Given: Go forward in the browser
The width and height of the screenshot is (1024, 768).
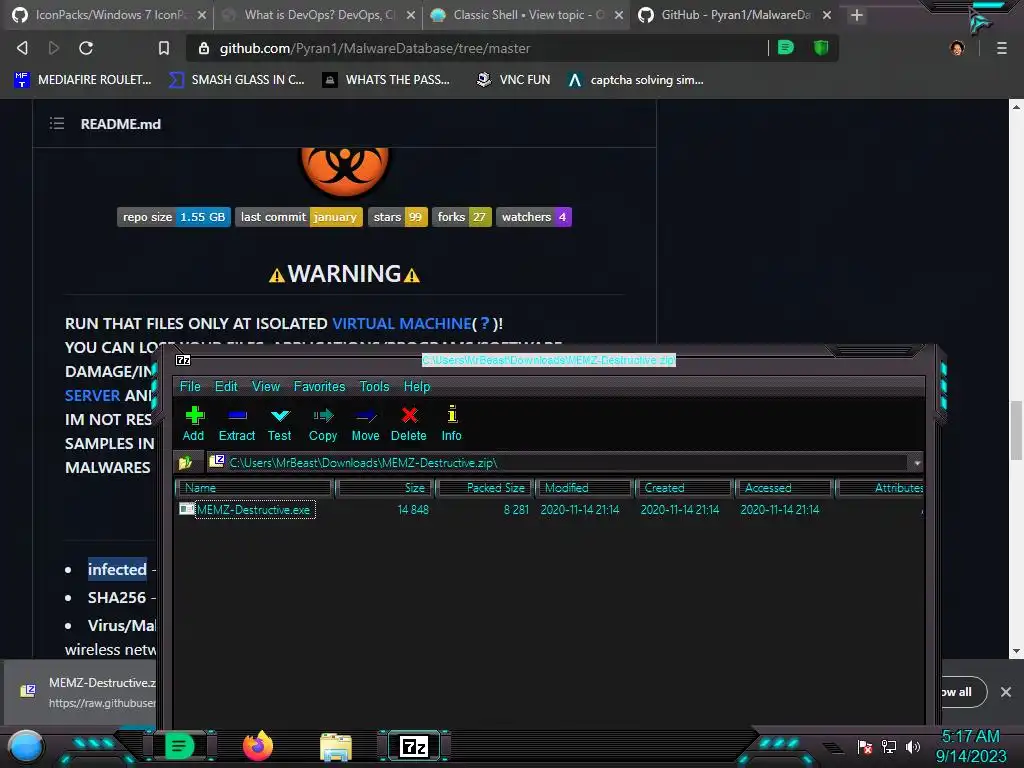Looking at the screenshot, I should click(x=54, y=48).
